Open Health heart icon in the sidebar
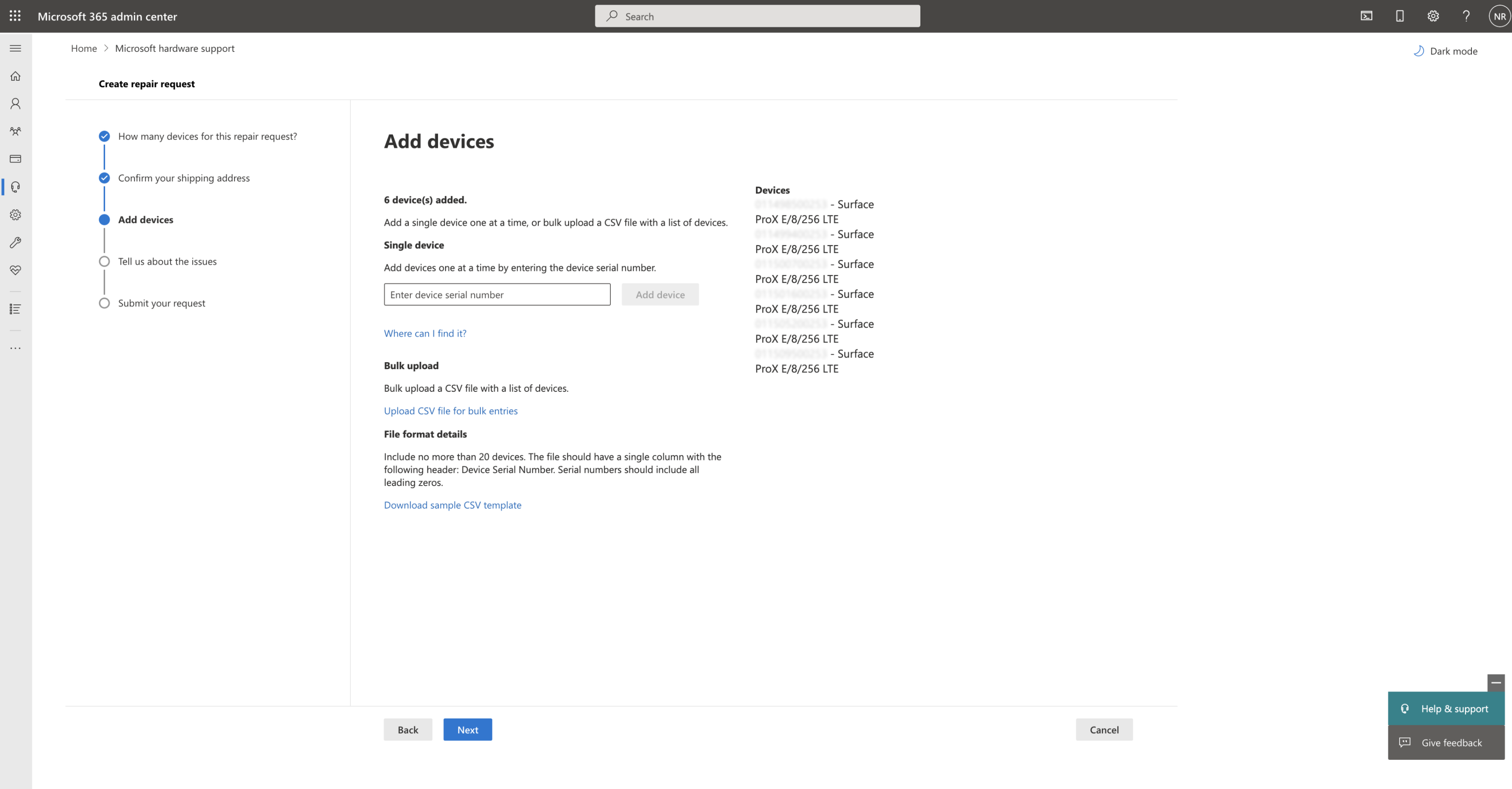 coord(15,270)
